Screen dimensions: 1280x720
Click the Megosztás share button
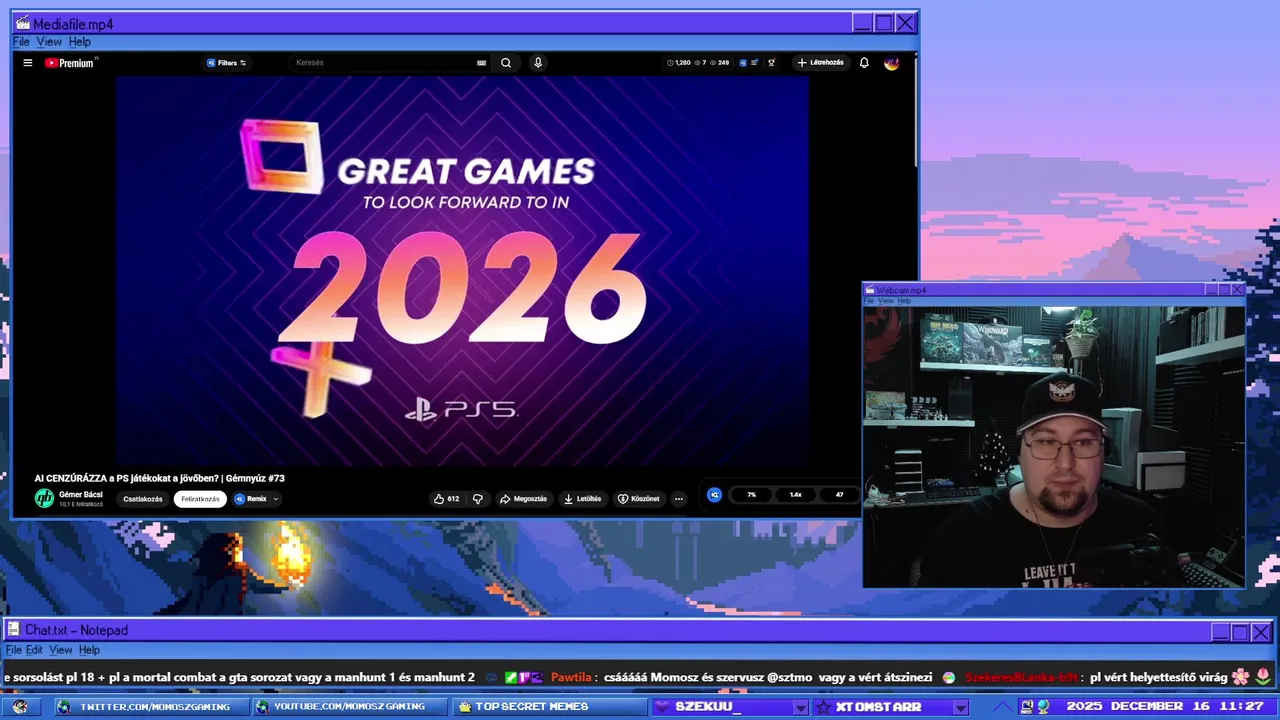coord(523,498)
